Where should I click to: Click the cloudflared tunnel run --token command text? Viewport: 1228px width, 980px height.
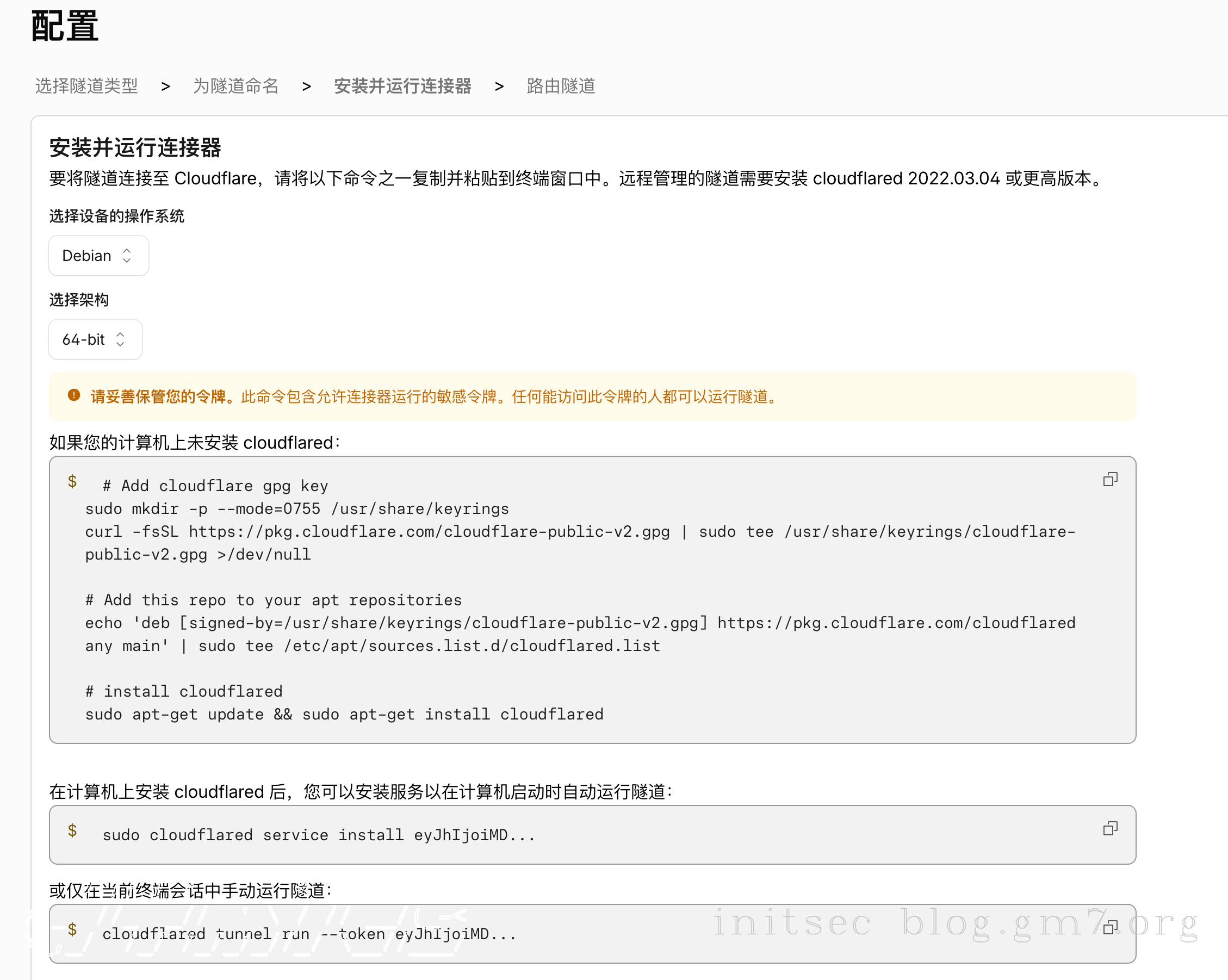(309, 934)
